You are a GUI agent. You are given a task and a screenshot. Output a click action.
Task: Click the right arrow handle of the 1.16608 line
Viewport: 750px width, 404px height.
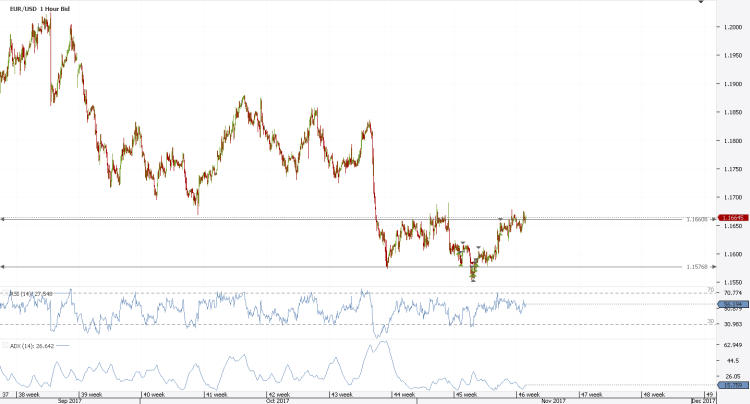coord(715,219)
